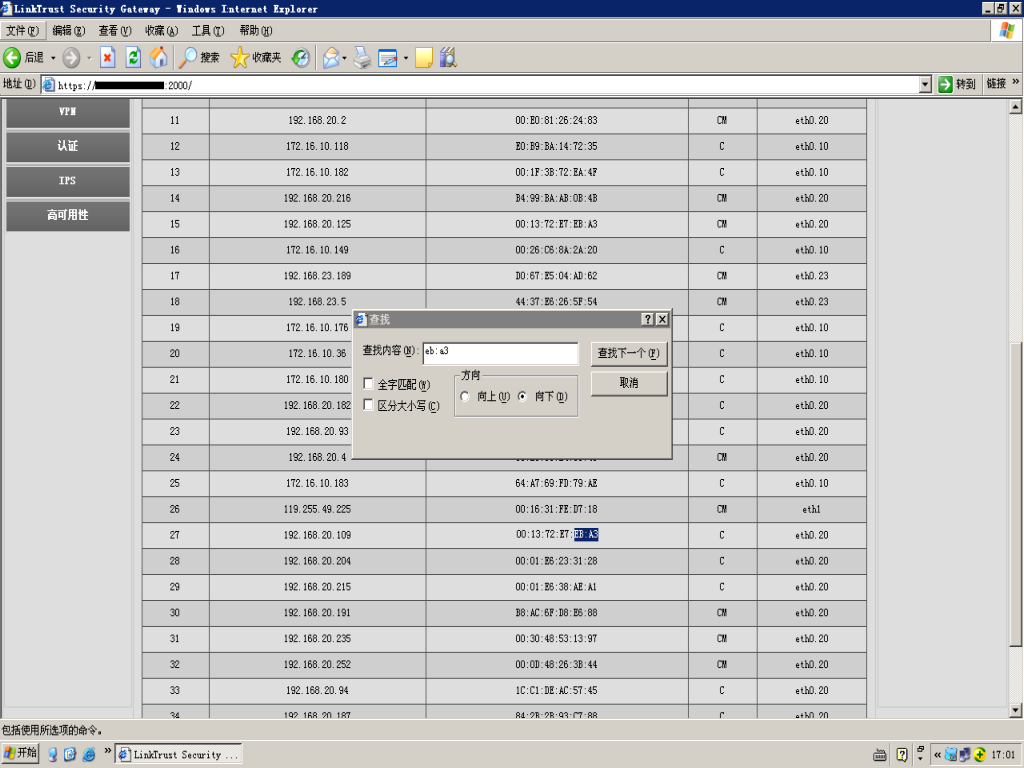Click the help question mark tray icon
Viewport: 1024px width, 768px height.
click(902, 755)
